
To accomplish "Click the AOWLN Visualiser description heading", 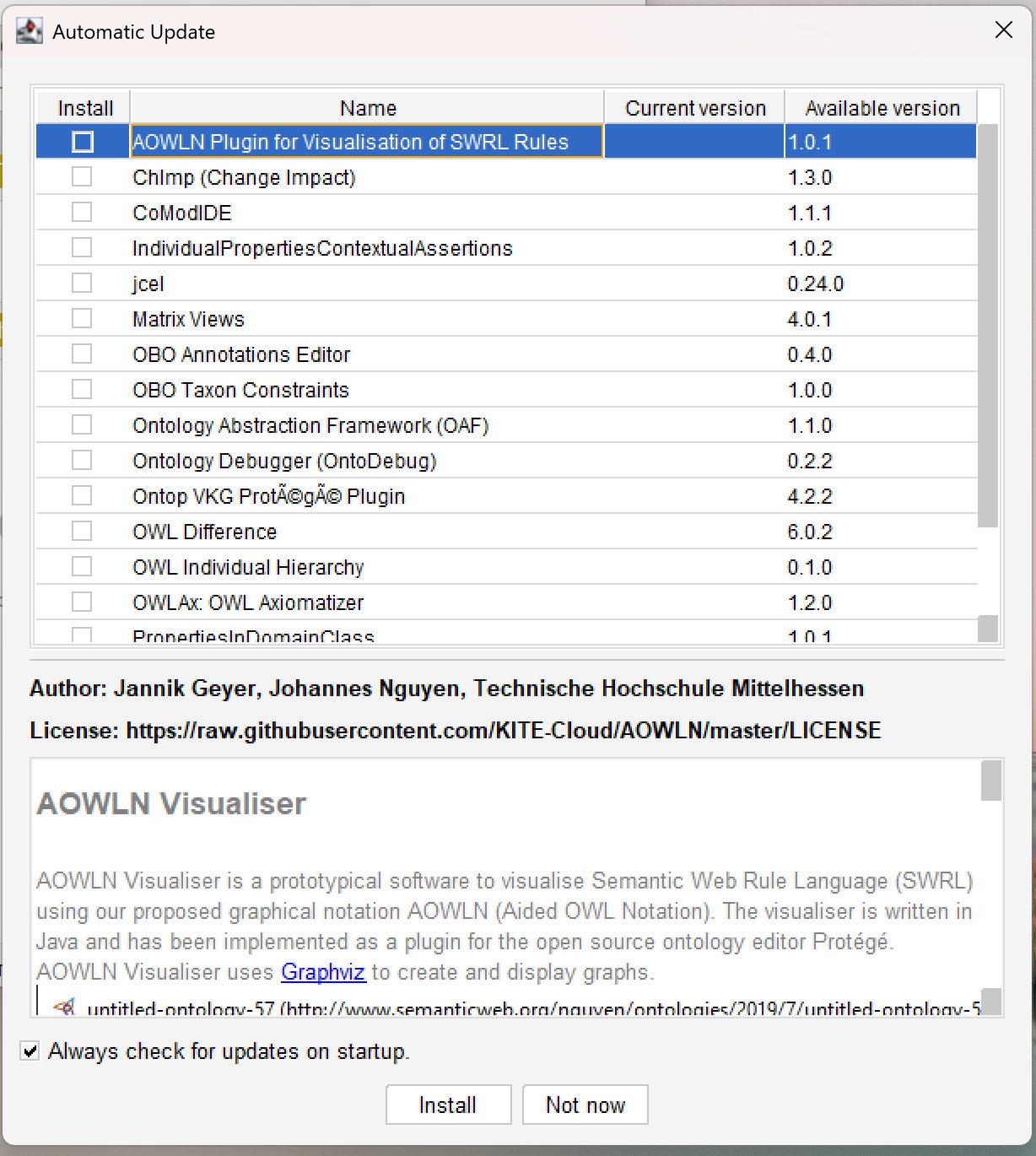I will 171,803.
